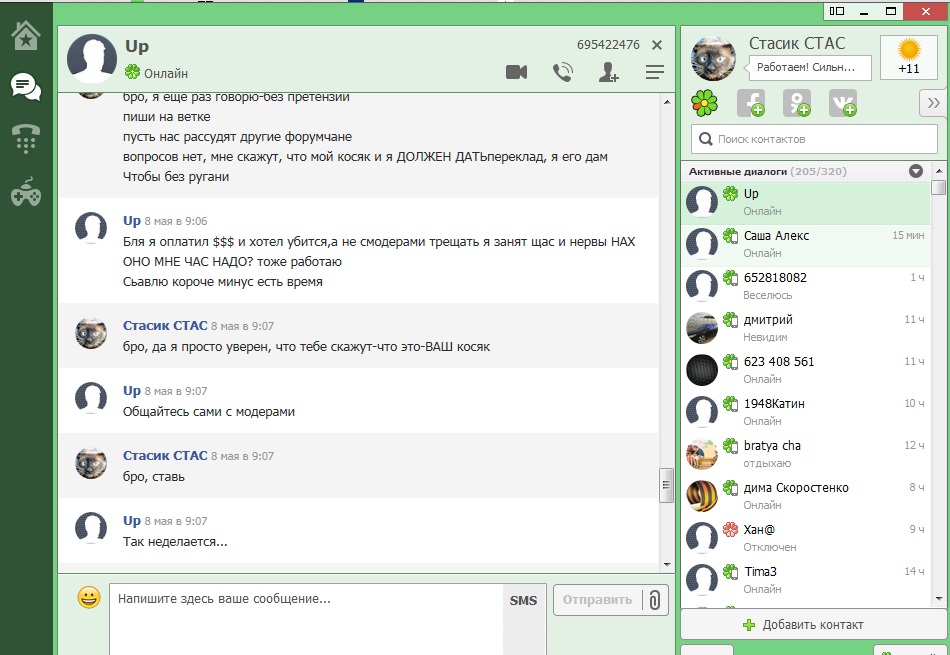The width and height of the screenshot is (950, 655).
Task: Click the contact list scrollbar thumb
Action: coord(938,187)
